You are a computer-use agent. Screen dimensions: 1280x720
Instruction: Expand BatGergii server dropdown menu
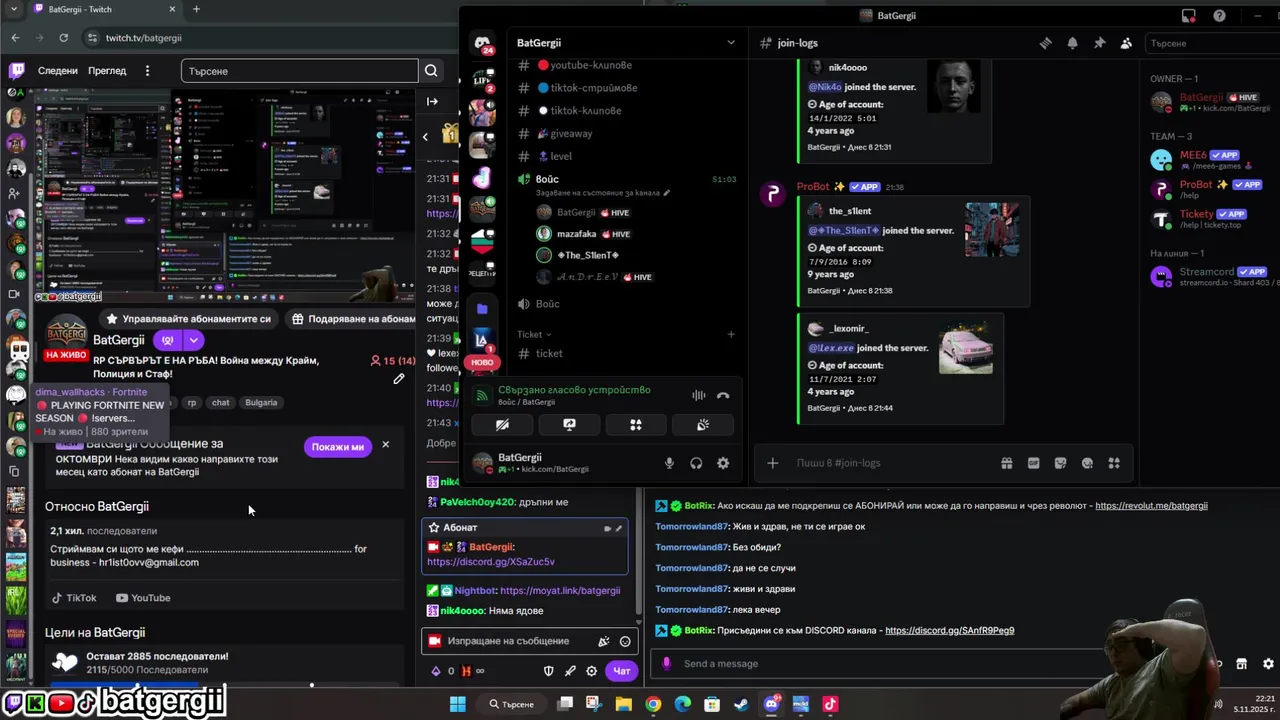[731, 43]
